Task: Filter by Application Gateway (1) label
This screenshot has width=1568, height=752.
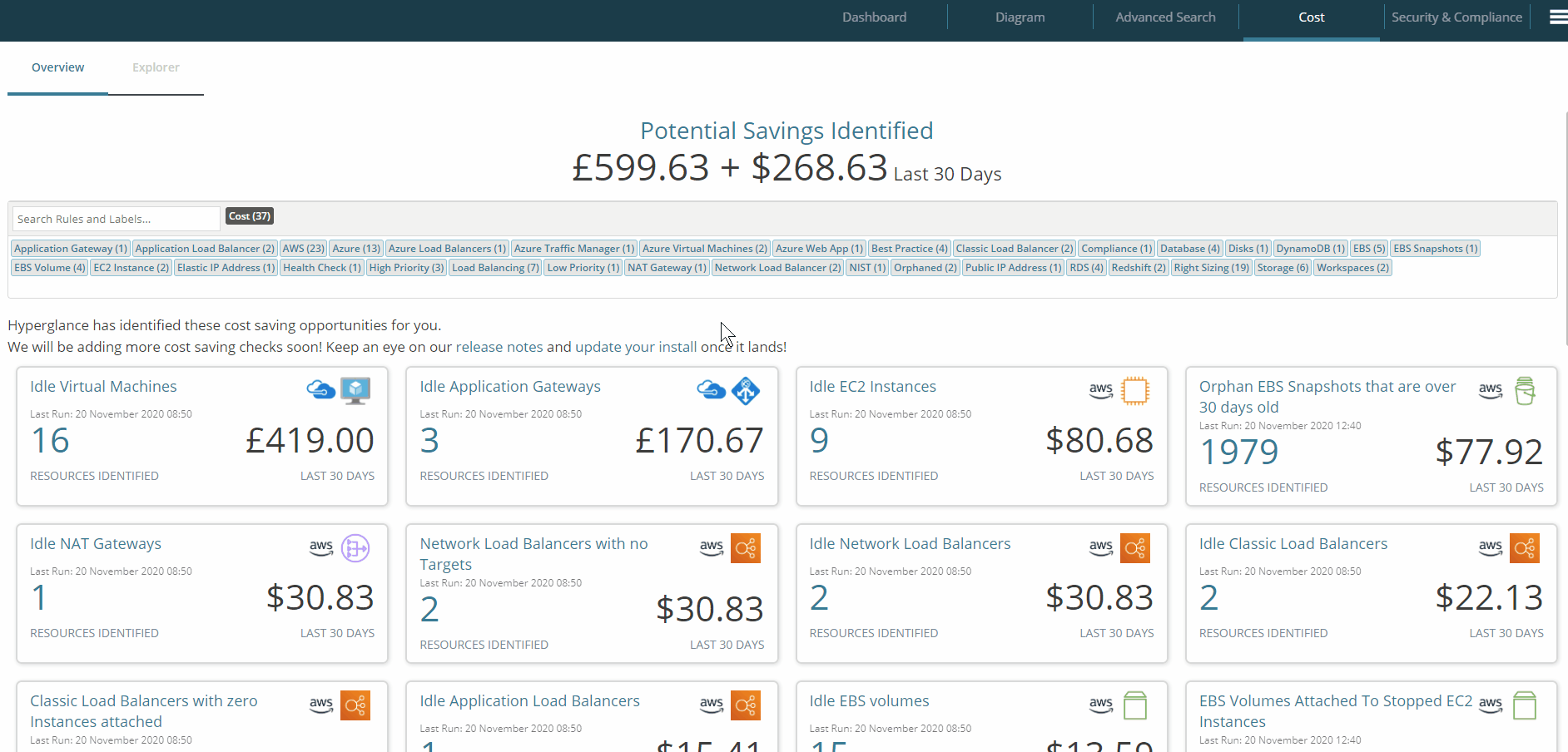Action: pyautogui.click(x=71, y=248)
